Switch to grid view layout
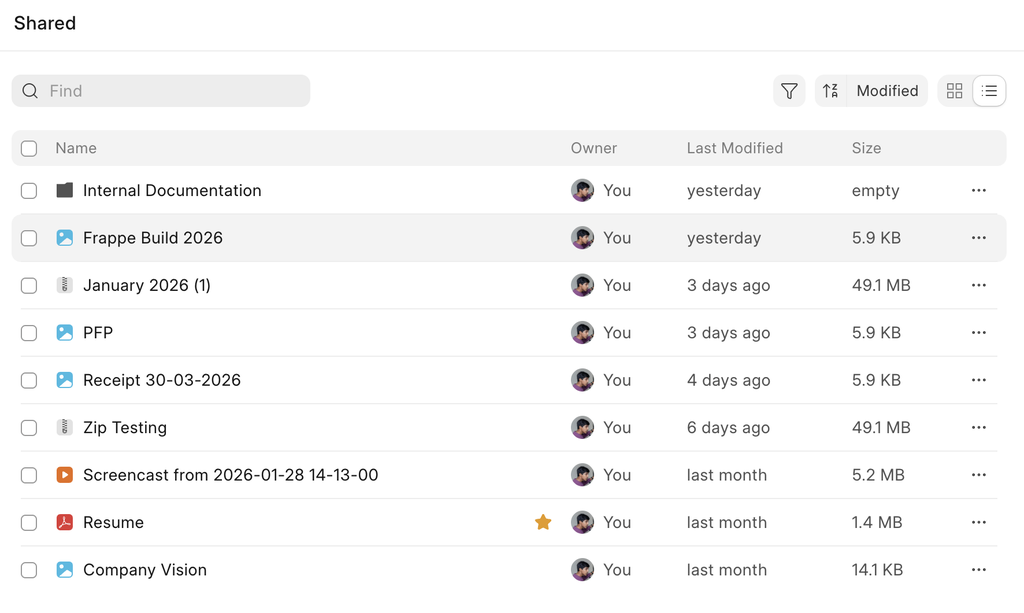 click(x=955, y=91)
